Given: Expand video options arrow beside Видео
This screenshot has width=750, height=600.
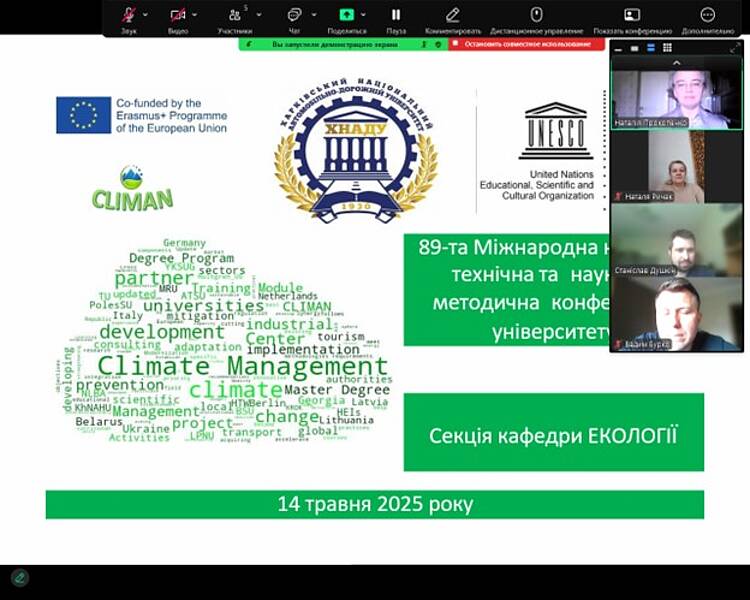Looking at the screenshot, I should click(x=195, y=15).
